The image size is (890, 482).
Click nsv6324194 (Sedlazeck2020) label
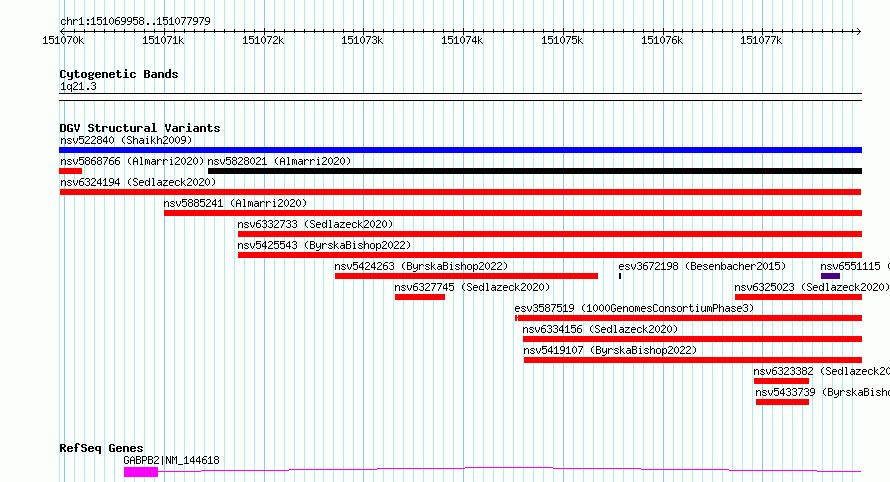tap(138, 182)
